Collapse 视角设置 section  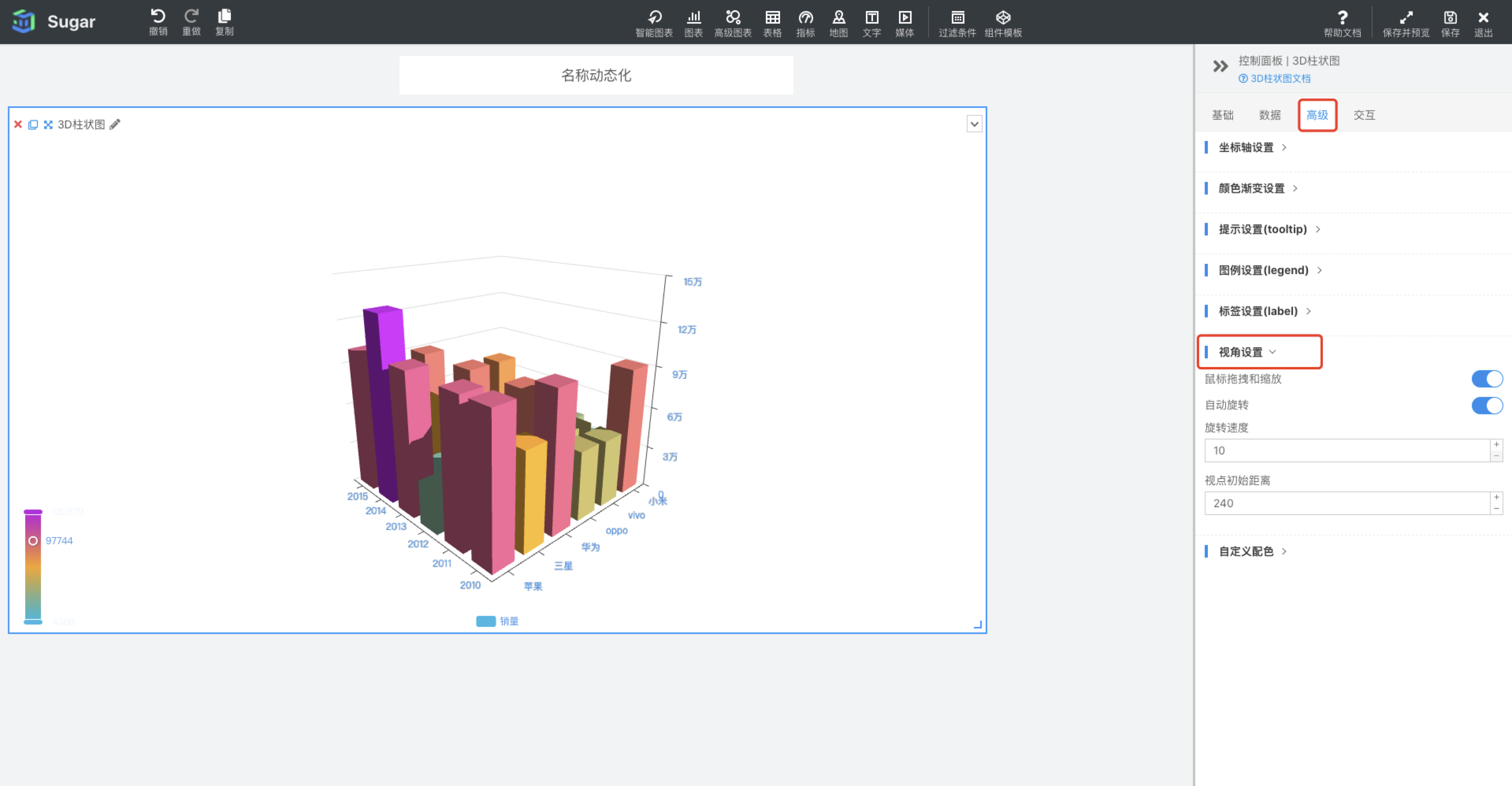click(x=1247, y=352)
